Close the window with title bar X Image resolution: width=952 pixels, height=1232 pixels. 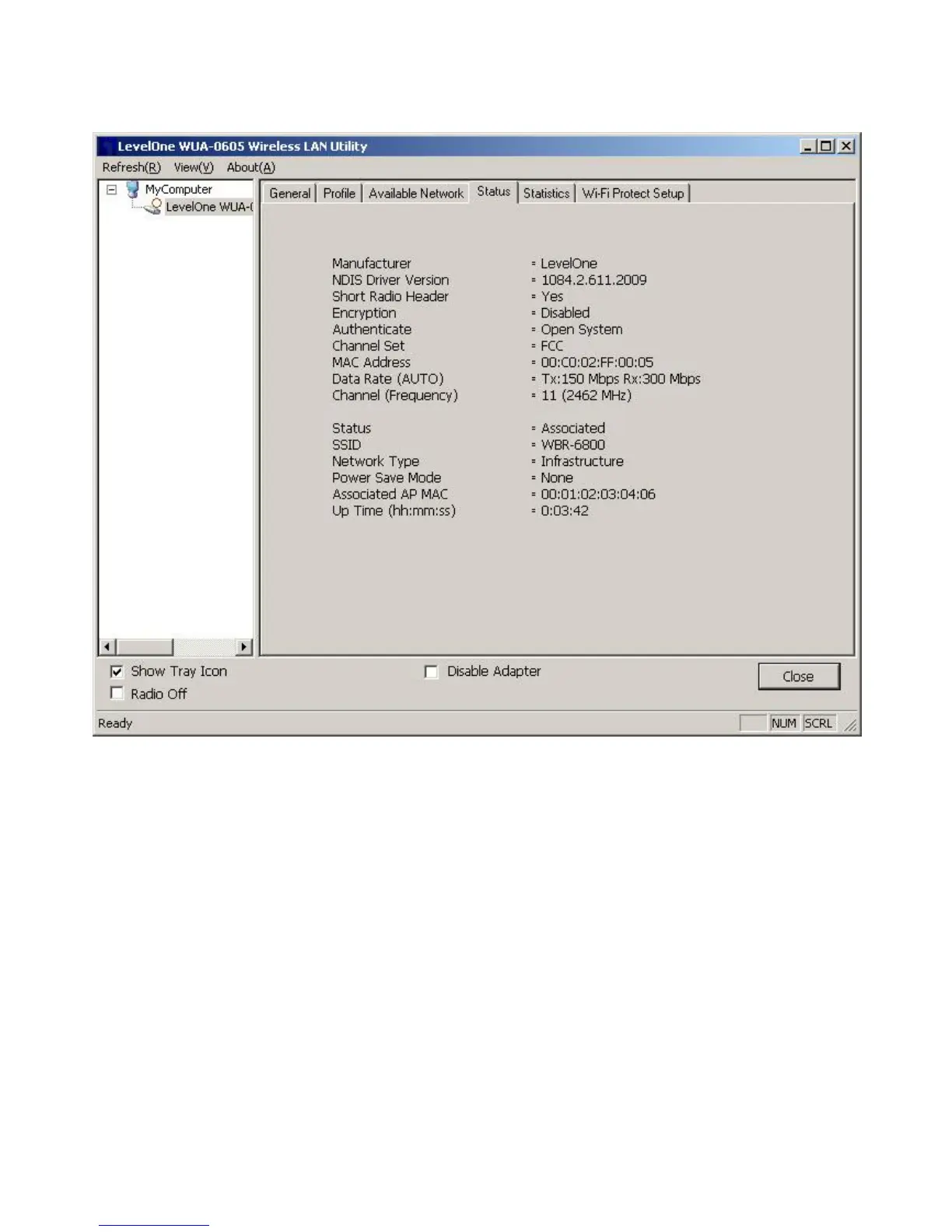tap(846, 146)
